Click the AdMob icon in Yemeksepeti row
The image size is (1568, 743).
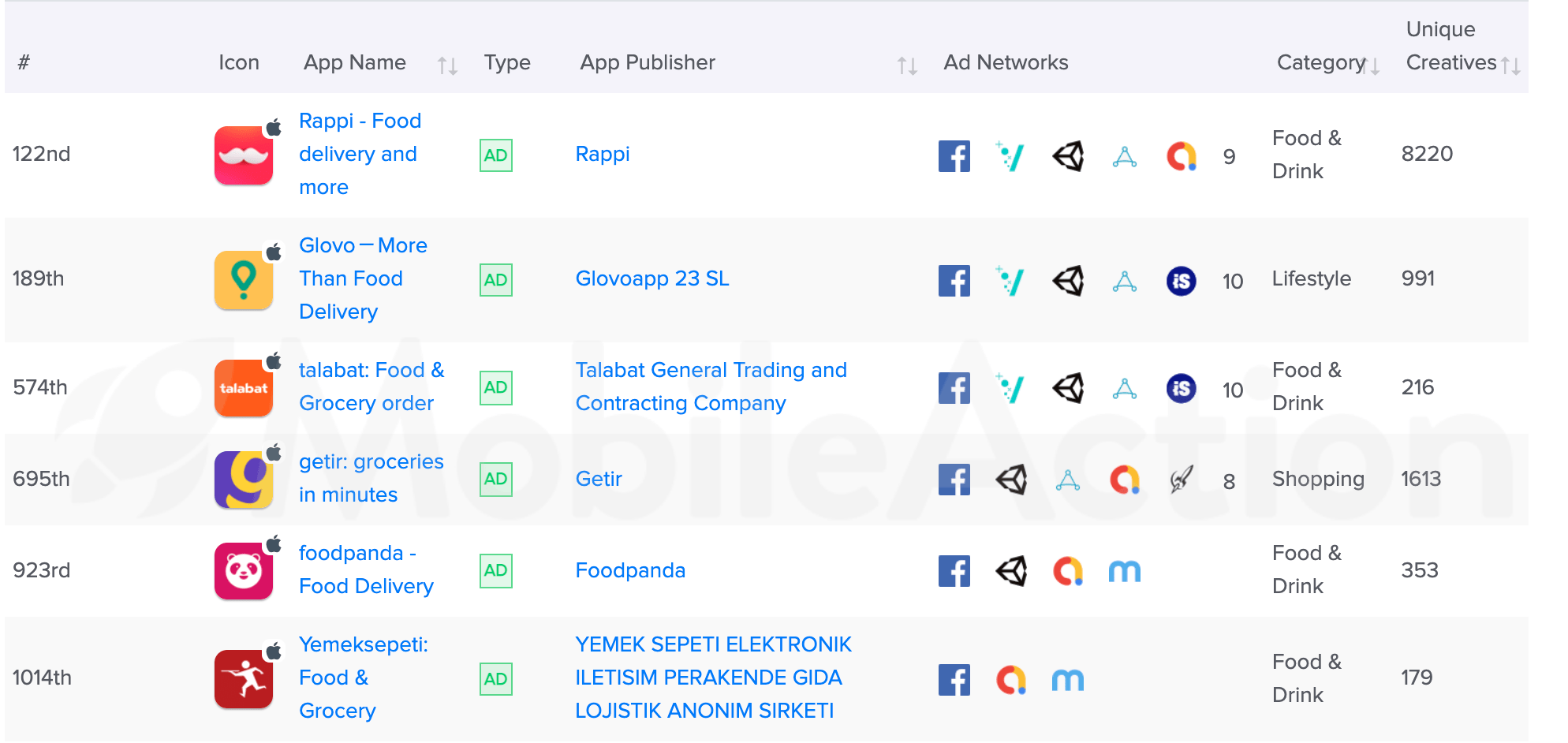click(x=1011, y=679)
